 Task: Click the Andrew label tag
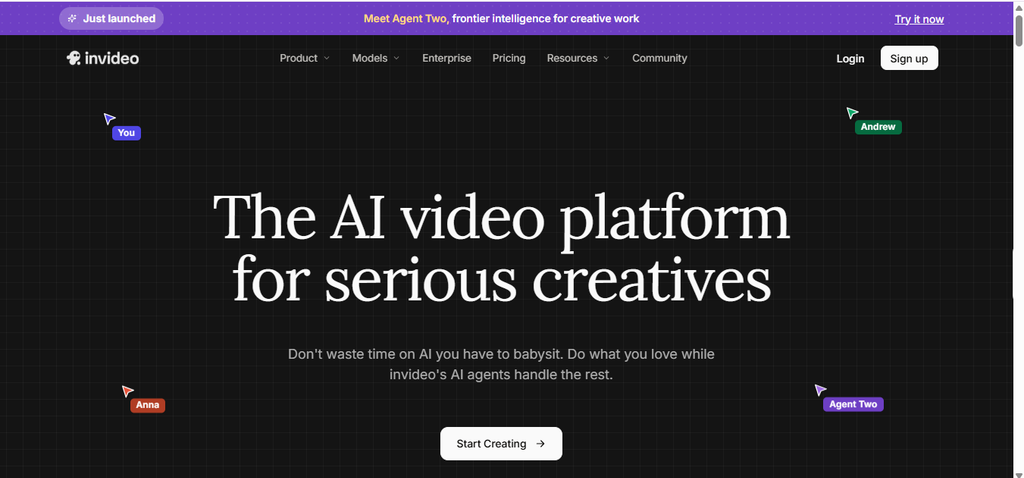[x=878, y=127]
